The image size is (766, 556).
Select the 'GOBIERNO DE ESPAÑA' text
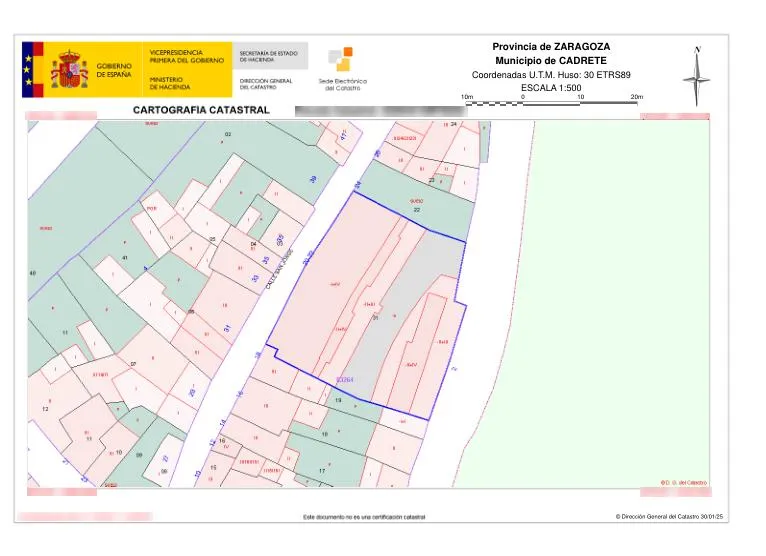click(x=114, y=70)
